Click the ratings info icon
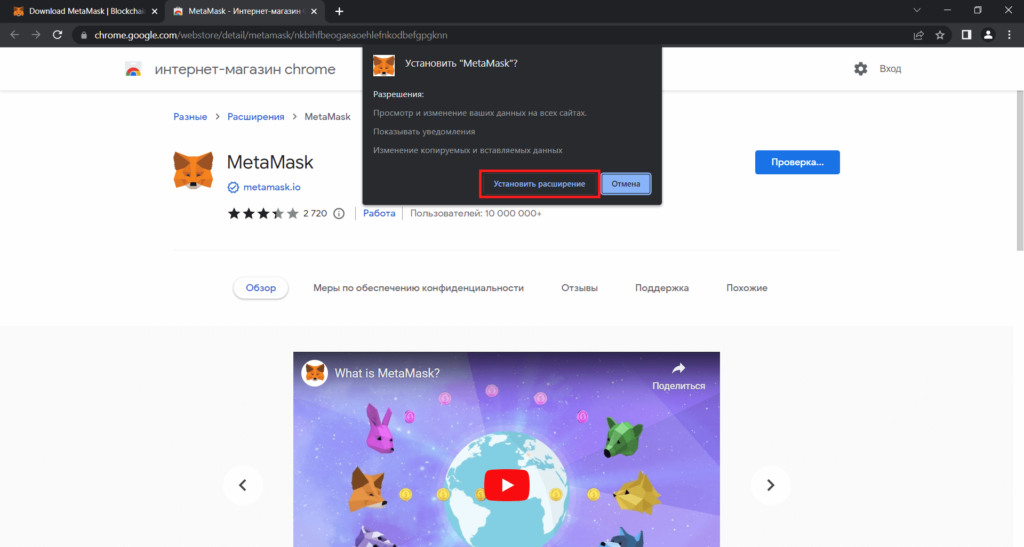The width and height of the screenshot is (1024, 547). 338,213
